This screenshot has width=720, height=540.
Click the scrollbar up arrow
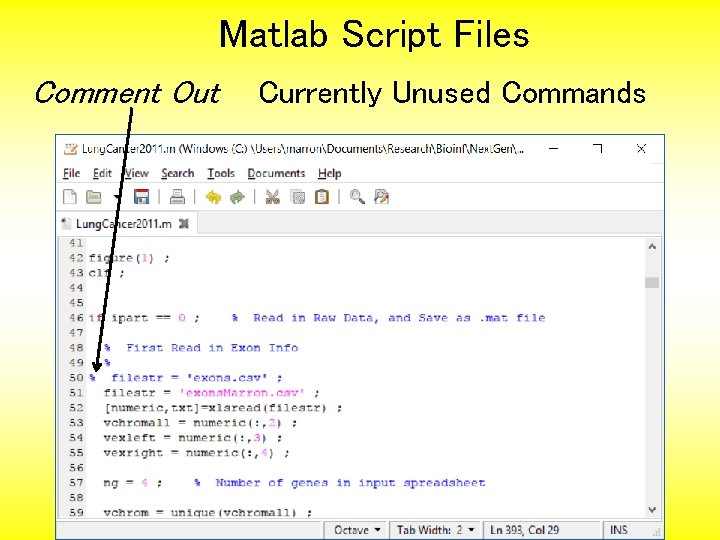[652, 247]
